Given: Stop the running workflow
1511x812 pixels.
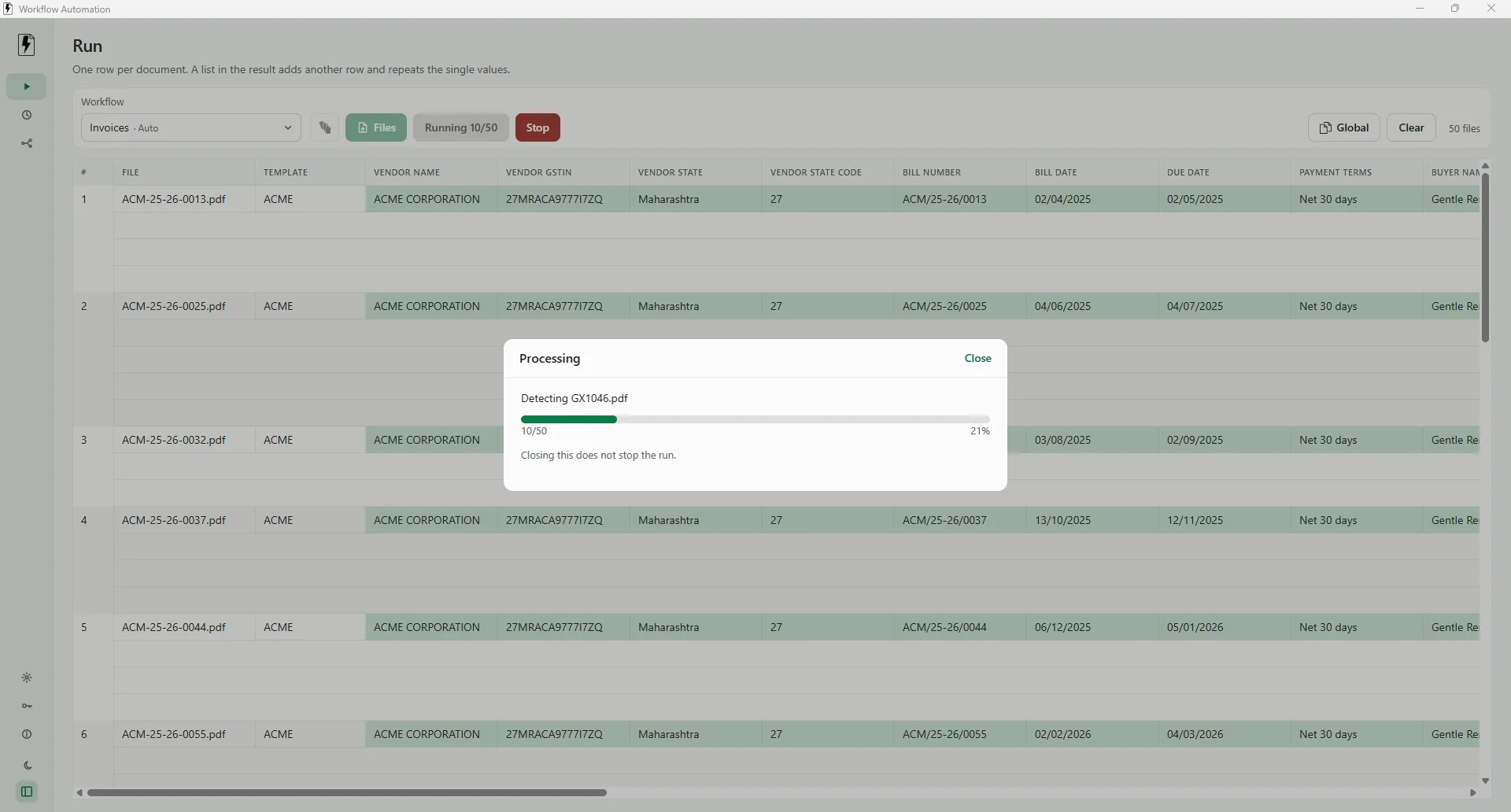Looking at the screenshot, I should [x=538, y=127].
